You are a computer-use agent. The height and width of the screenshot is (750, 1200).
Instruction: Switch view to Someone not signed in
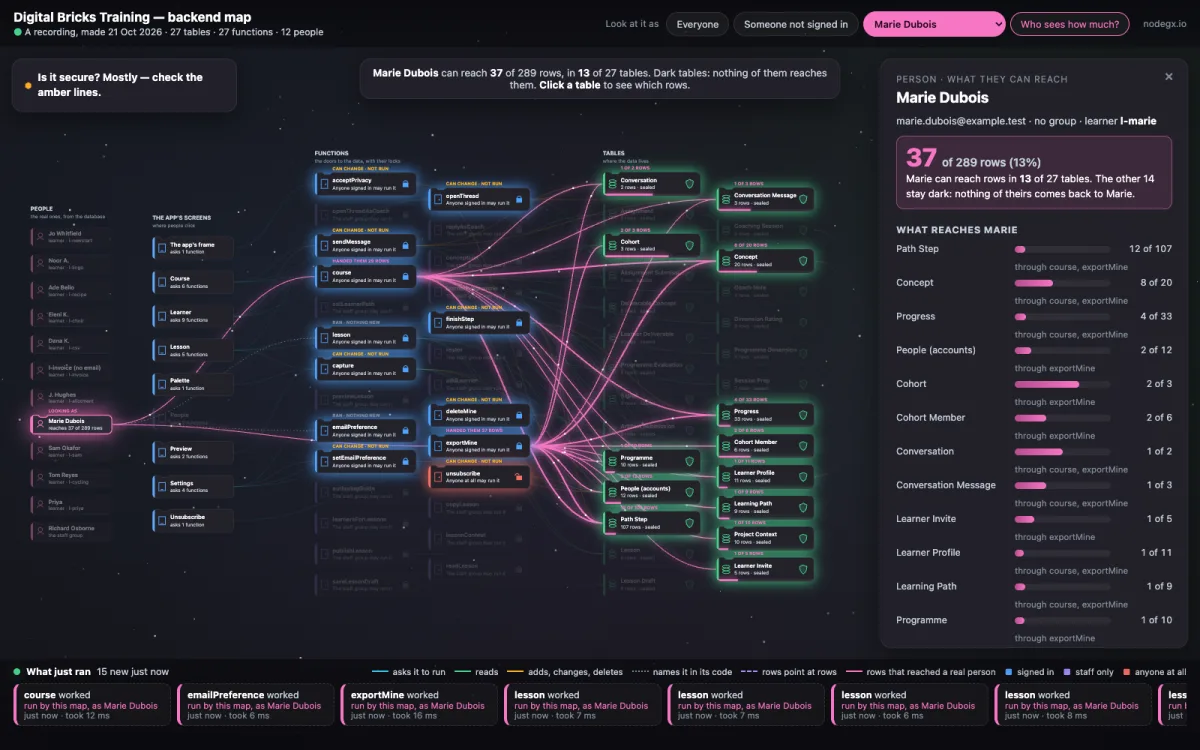coord(795,24)
